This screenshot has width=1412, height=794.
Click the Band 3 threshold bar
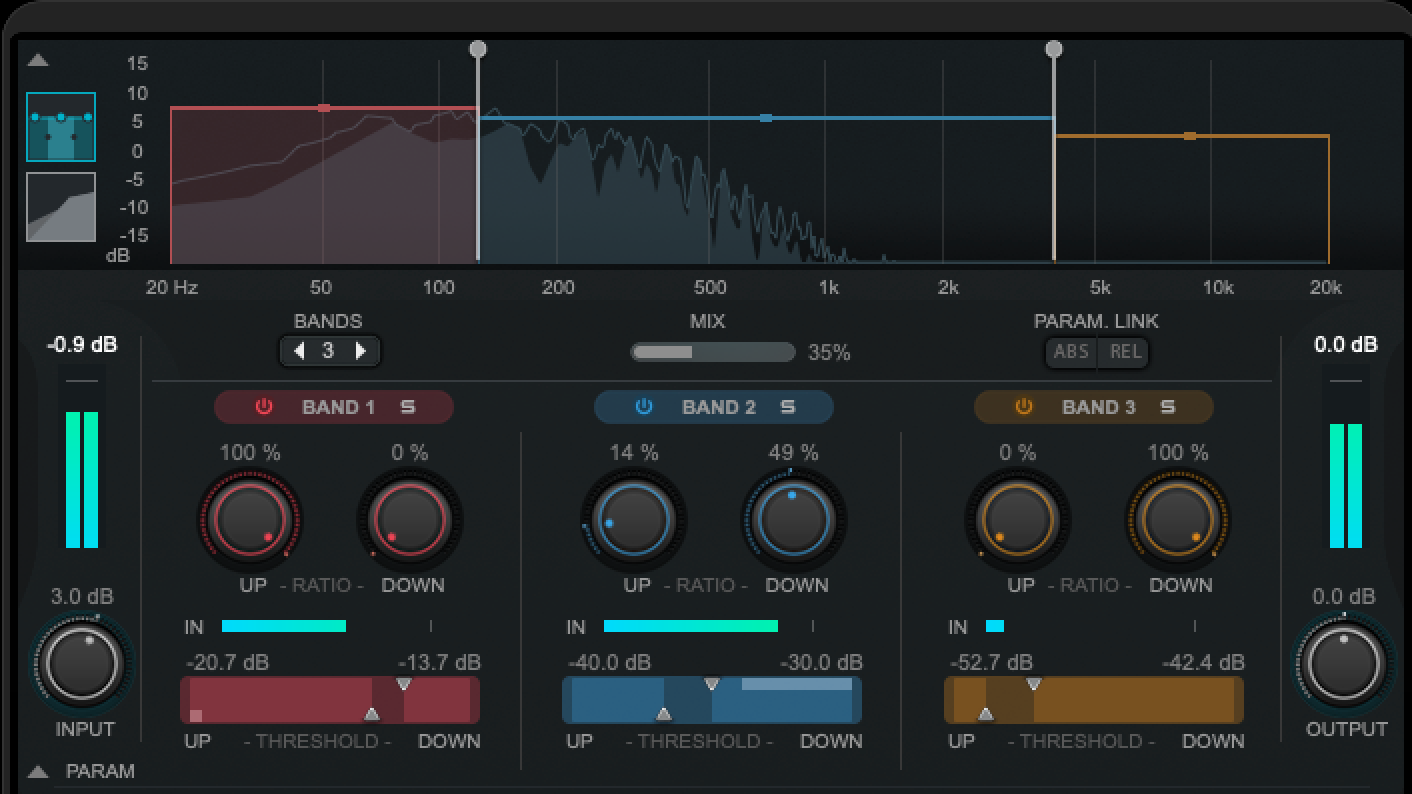point(1093,700)
